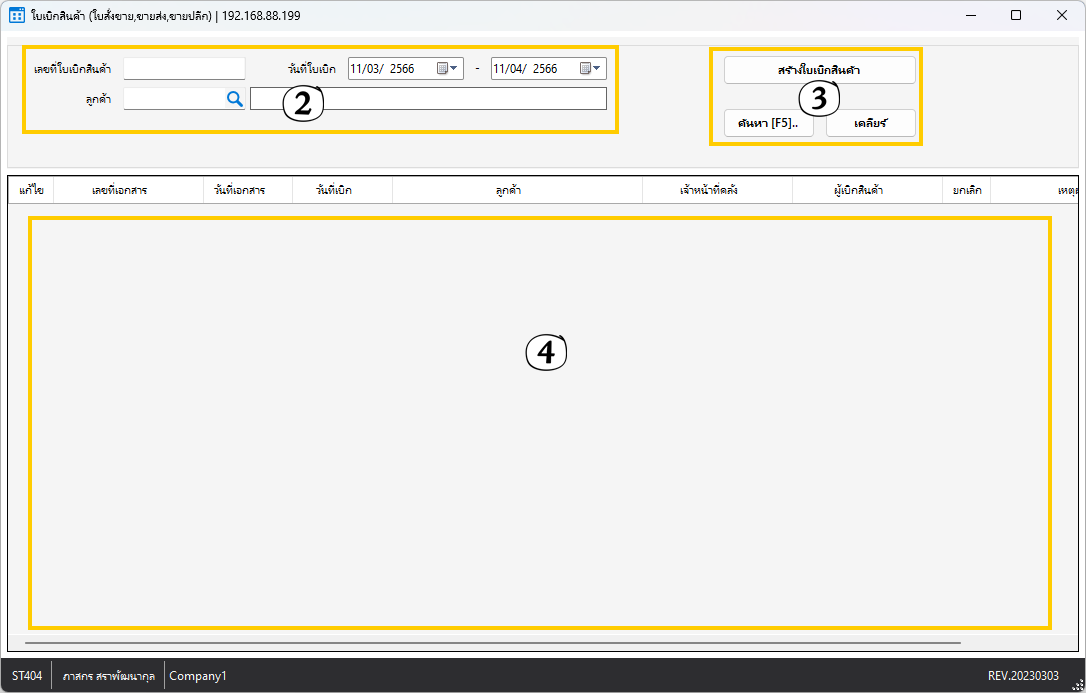Click Company1 in the status bar

[198, 676]
